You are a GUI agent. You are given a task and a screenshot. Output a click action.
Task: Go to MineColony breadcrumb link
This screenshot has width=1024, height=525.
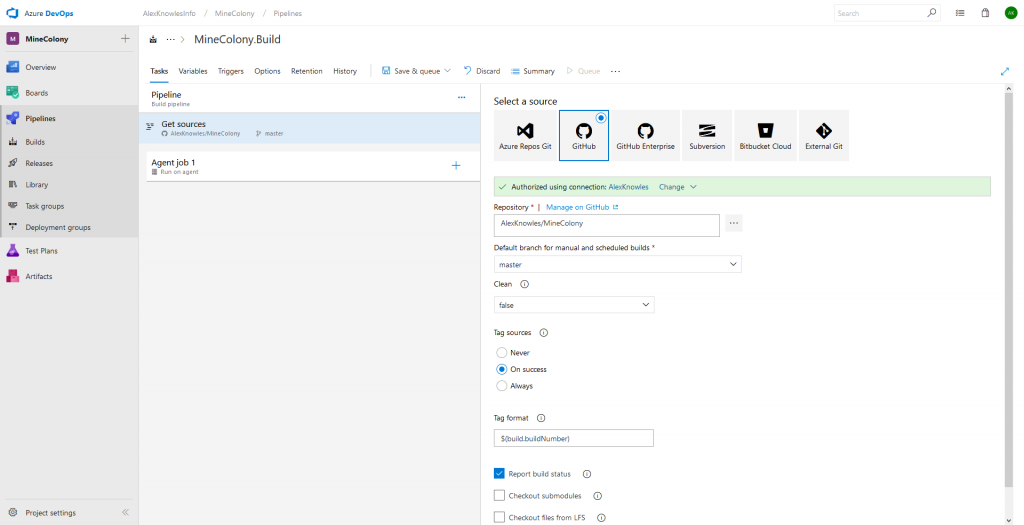tap(234, 13)
